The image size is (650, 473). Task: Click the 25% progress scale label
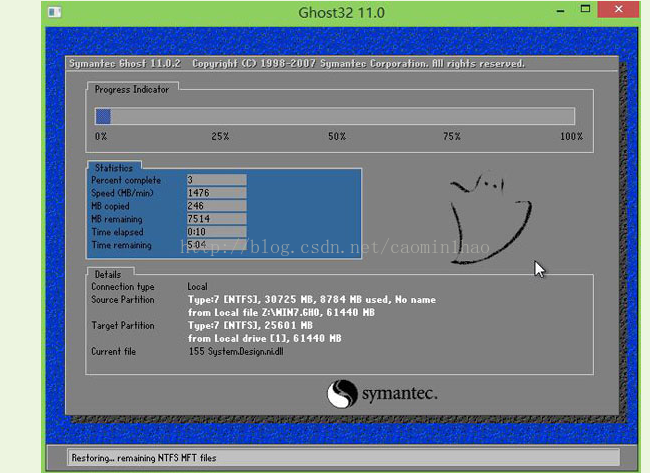pos(220,136)
